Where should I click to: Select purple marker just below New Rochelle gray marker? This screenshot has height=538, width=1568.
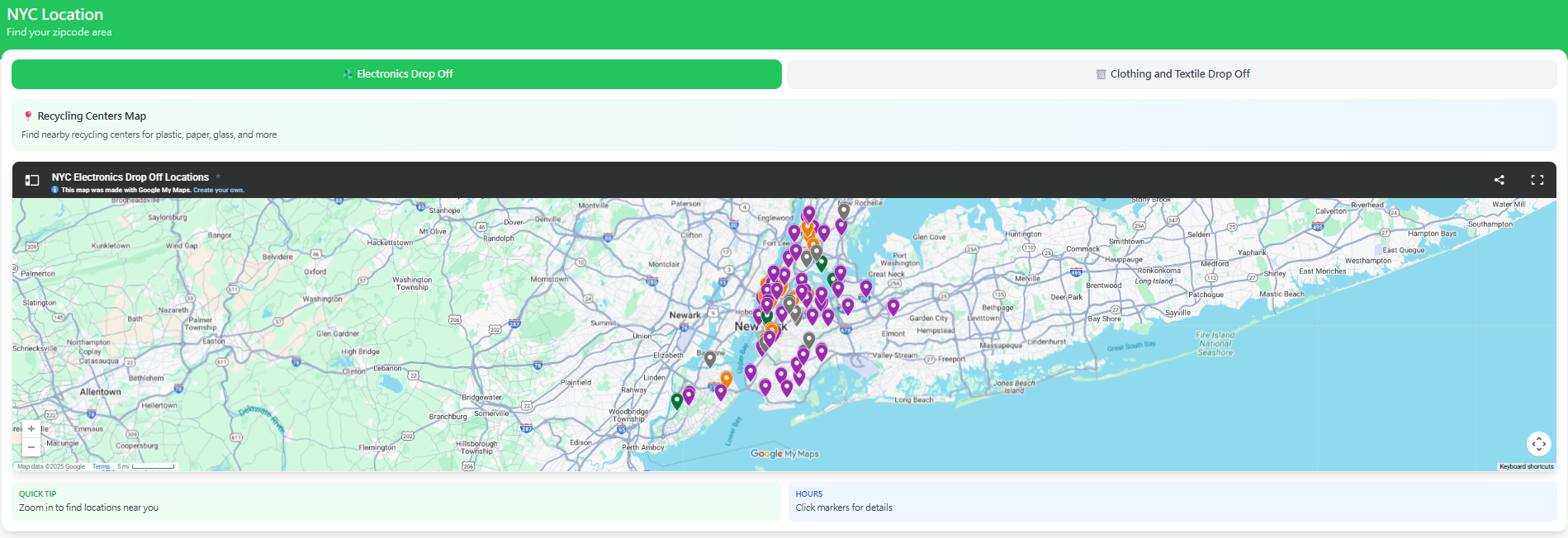pyautogui.click(x=841, y=226)
